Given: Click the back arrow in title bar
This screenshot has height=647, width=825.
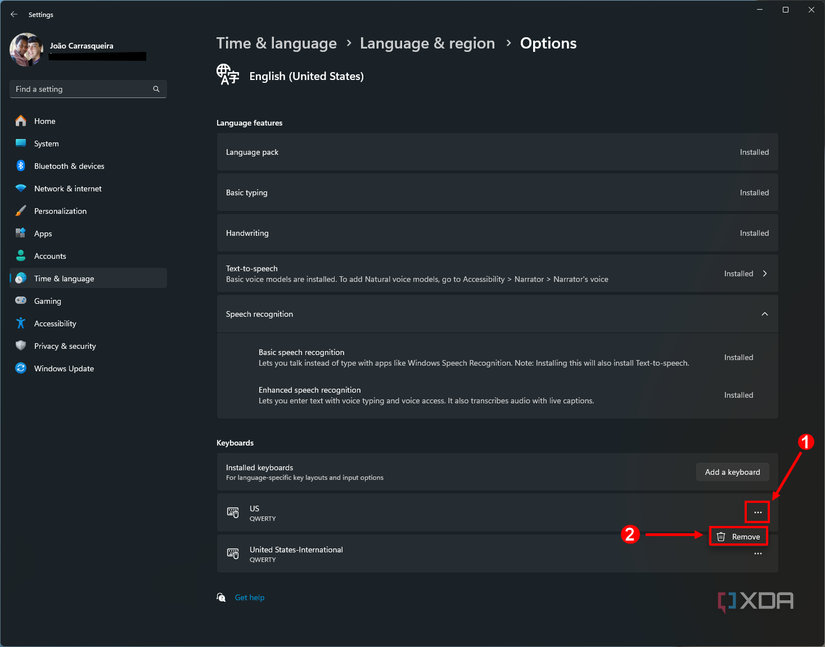Looking at the screenshot, I should point(14,15).
